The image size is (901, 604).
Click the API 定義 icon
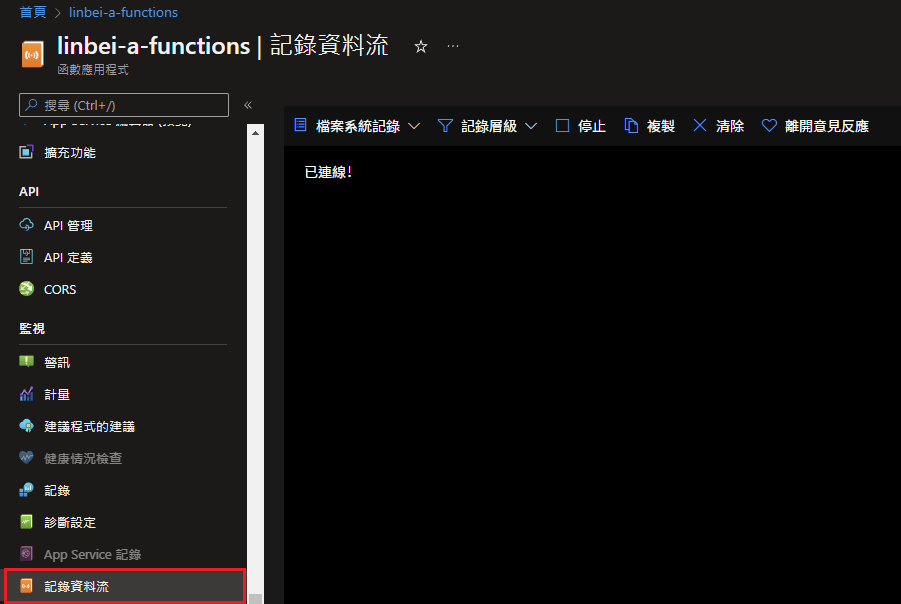click(26, 257)
